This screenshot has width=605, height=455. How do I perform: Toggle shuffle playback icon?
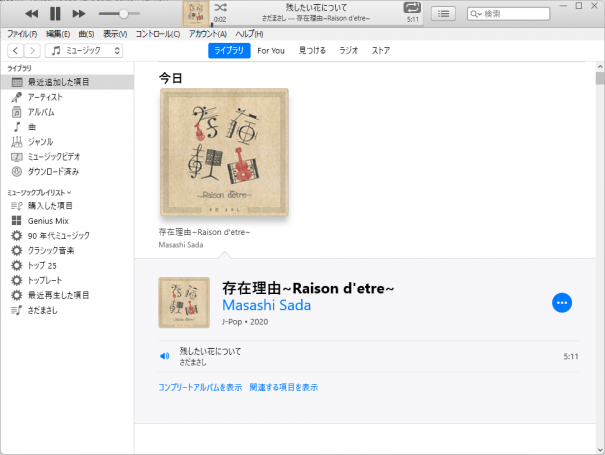[x=220, y=8]
